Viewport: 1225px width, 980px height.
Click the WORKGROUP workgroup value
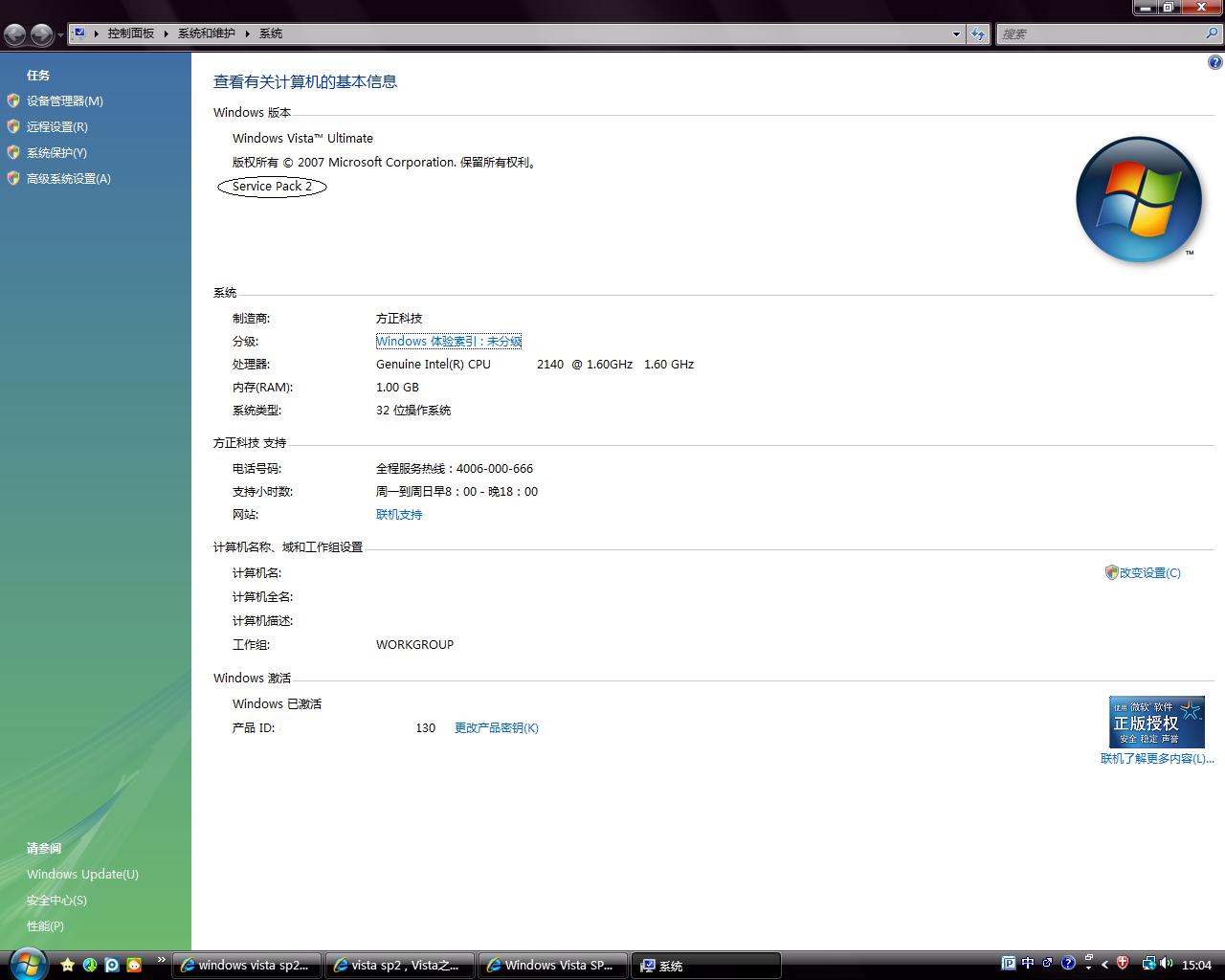coord(414,644)
